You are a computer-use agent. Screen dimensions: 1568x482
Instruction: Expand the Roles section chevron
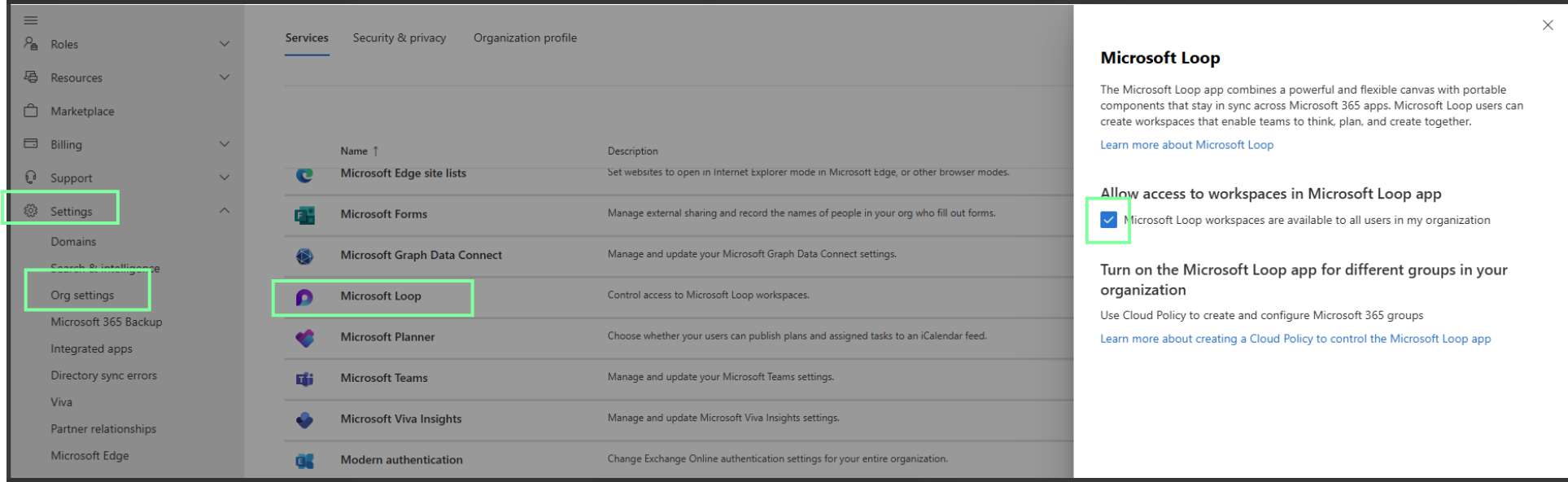[225, 44]
